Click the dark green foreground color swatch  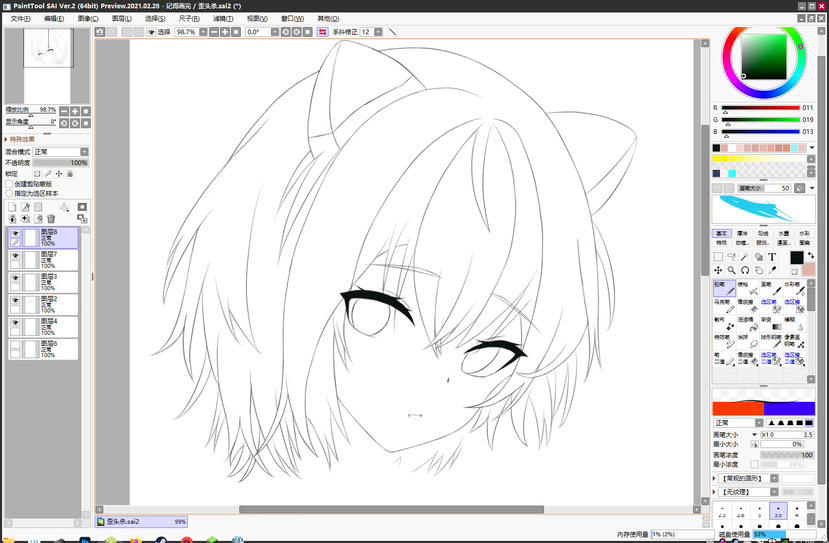795,258
